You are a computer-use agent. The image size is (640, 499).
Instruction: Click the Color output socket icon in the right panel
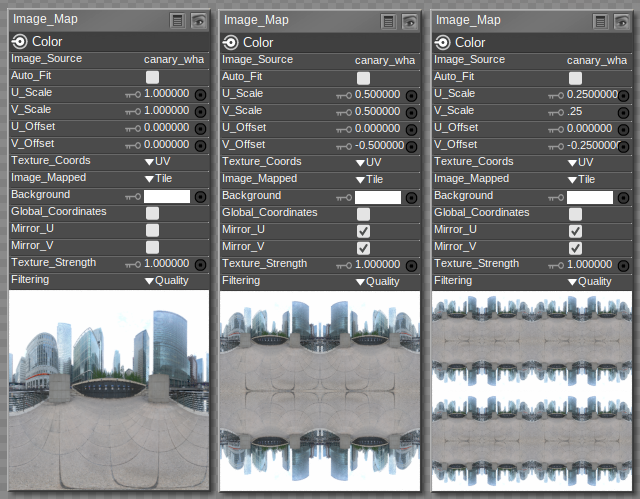pos(442,42)
